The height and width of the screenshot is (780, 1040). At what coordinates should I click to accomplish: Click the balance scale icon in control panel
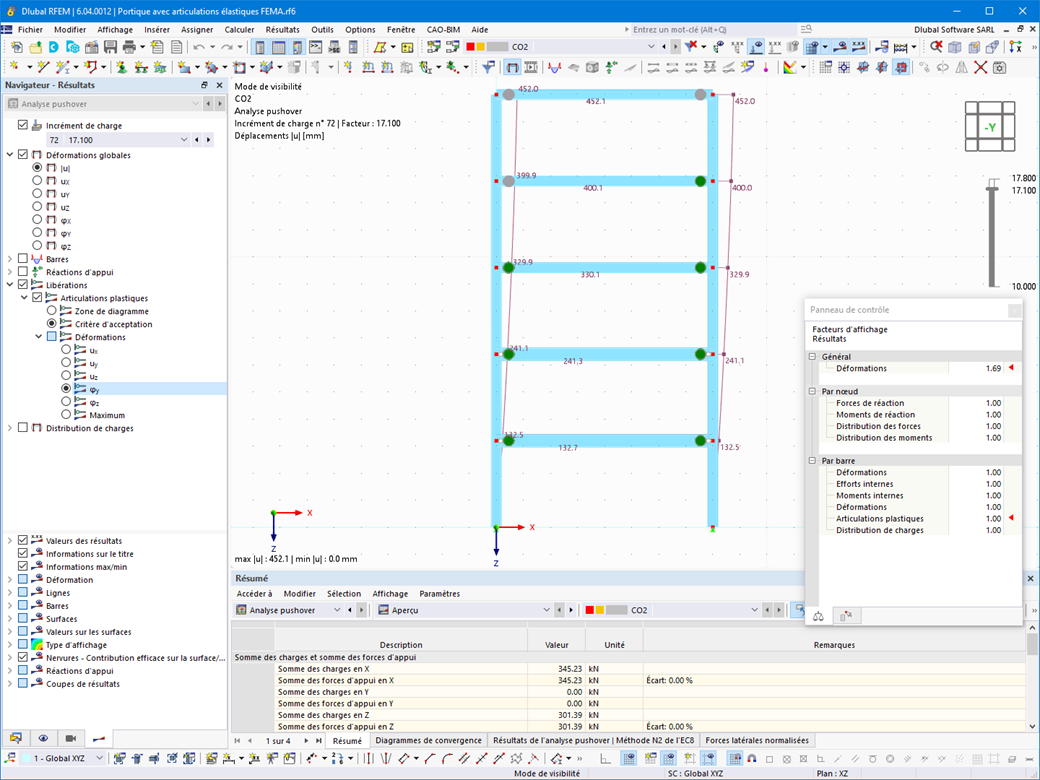tap(818, 616)
